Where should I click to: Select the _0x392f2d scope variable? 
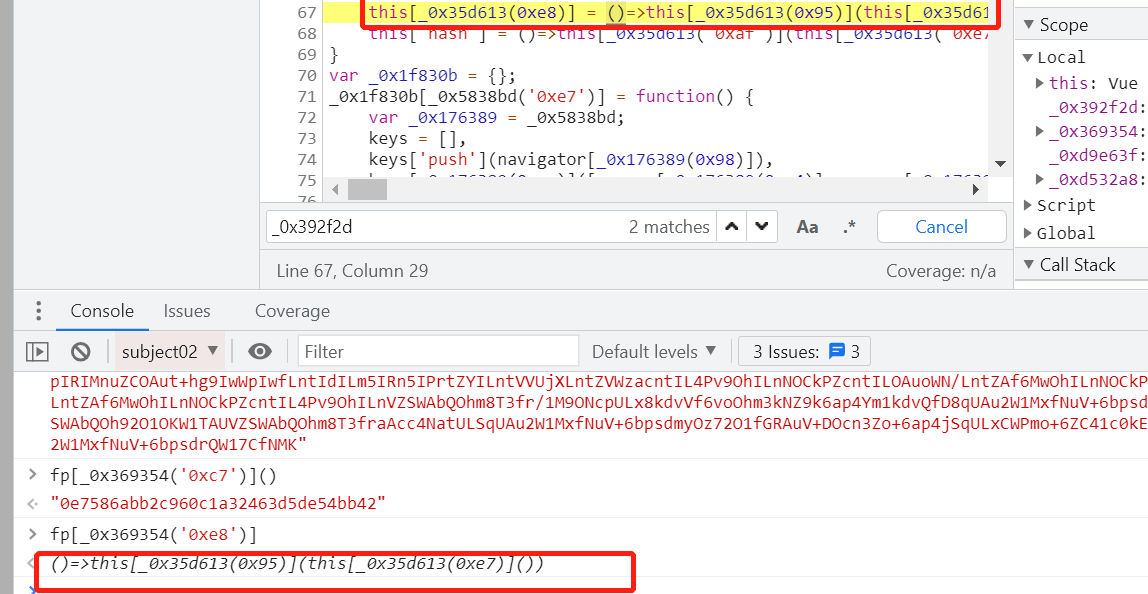pyautogui.click(x=1097, y=107)
